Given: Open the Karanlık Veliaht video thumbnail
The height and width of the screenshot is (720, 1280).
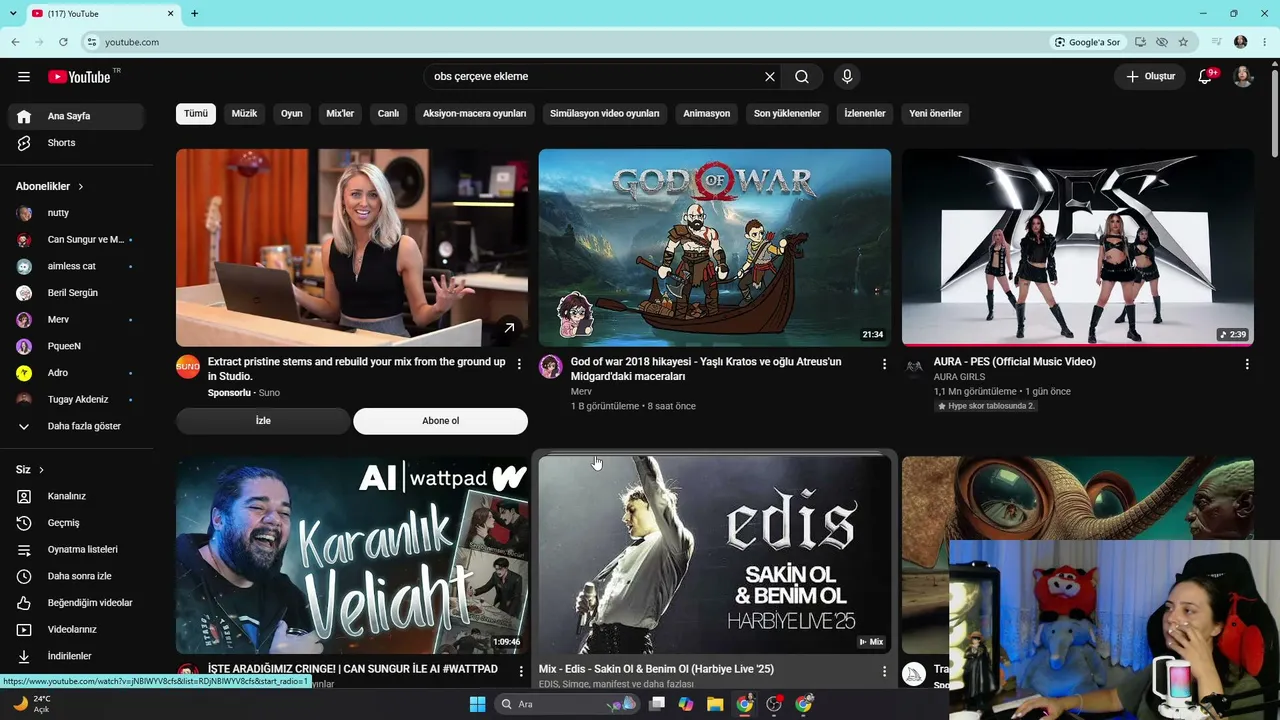Looking at the screenshot, I should (x=352, y=555).
